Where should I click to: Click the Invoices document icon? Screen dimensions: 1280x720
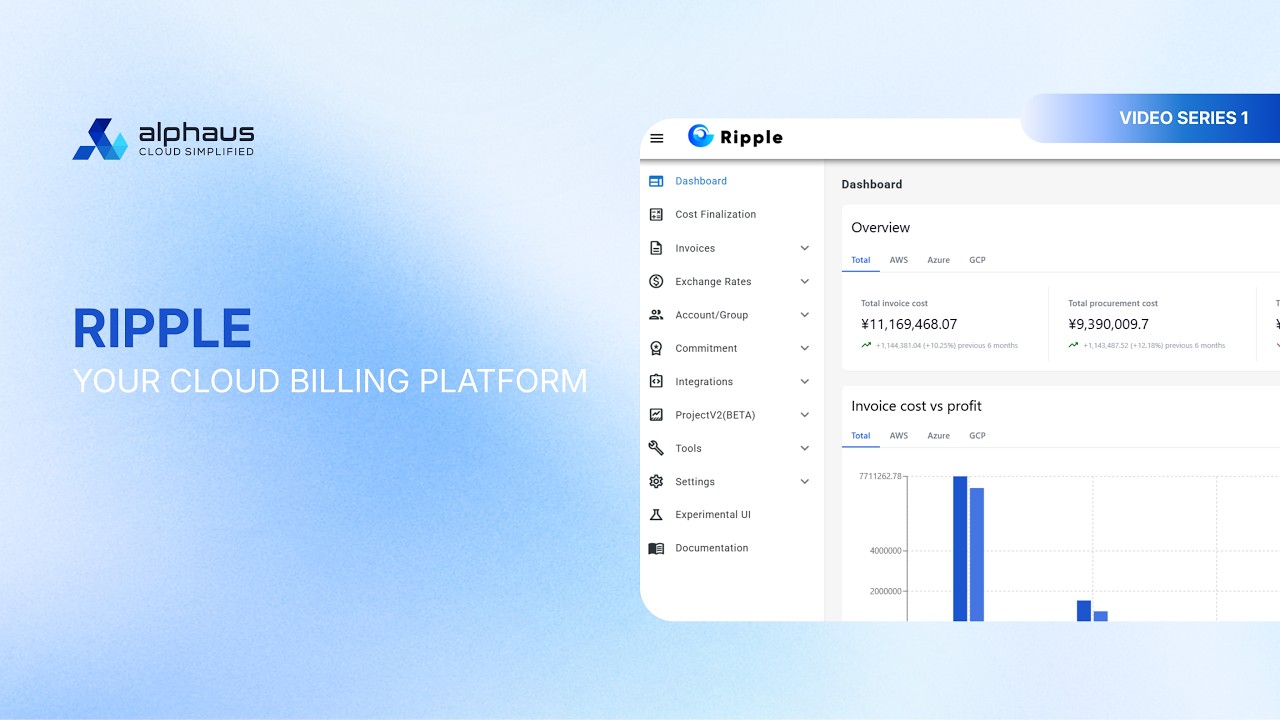click(656, 248)
